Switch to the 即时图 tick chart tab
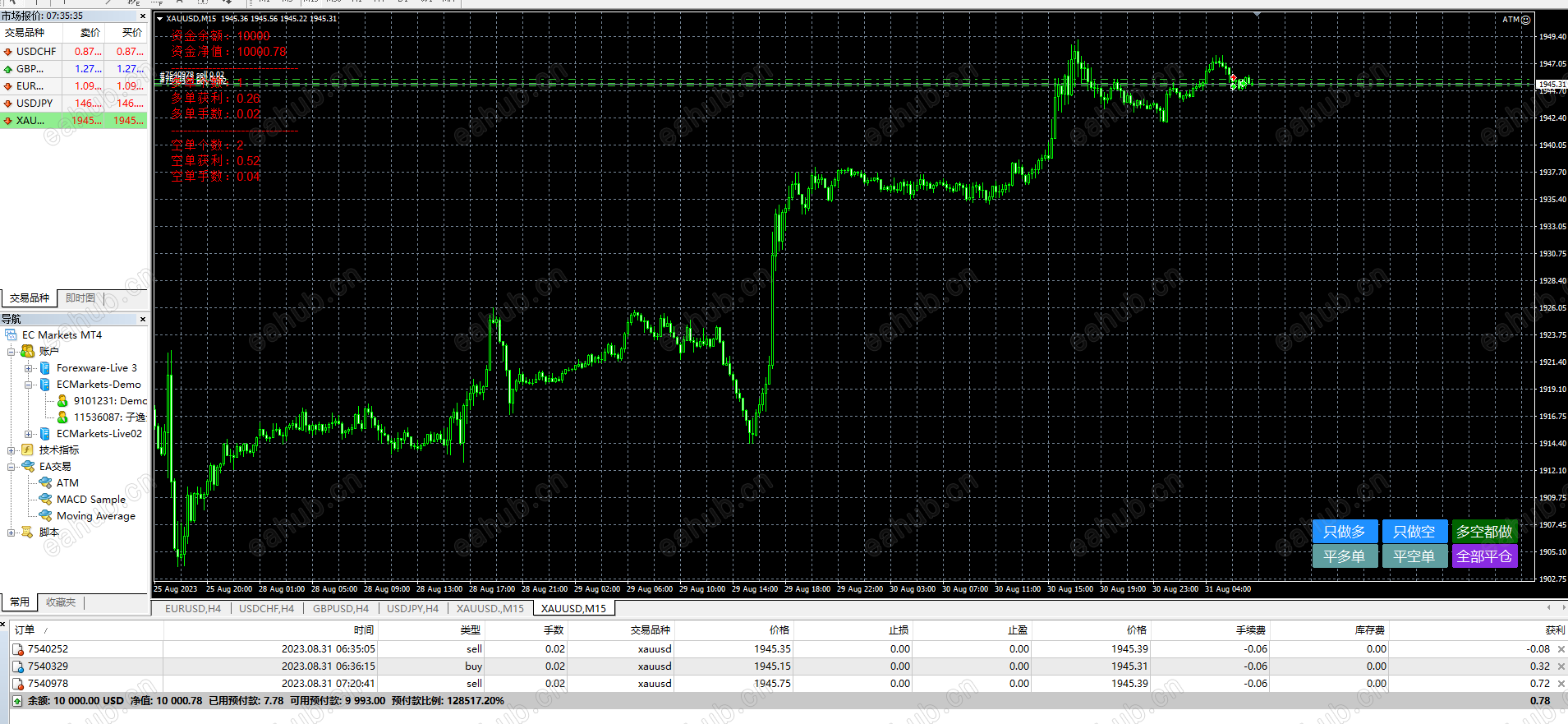This screenshot has width=1568, height=724. coord(80,298)
